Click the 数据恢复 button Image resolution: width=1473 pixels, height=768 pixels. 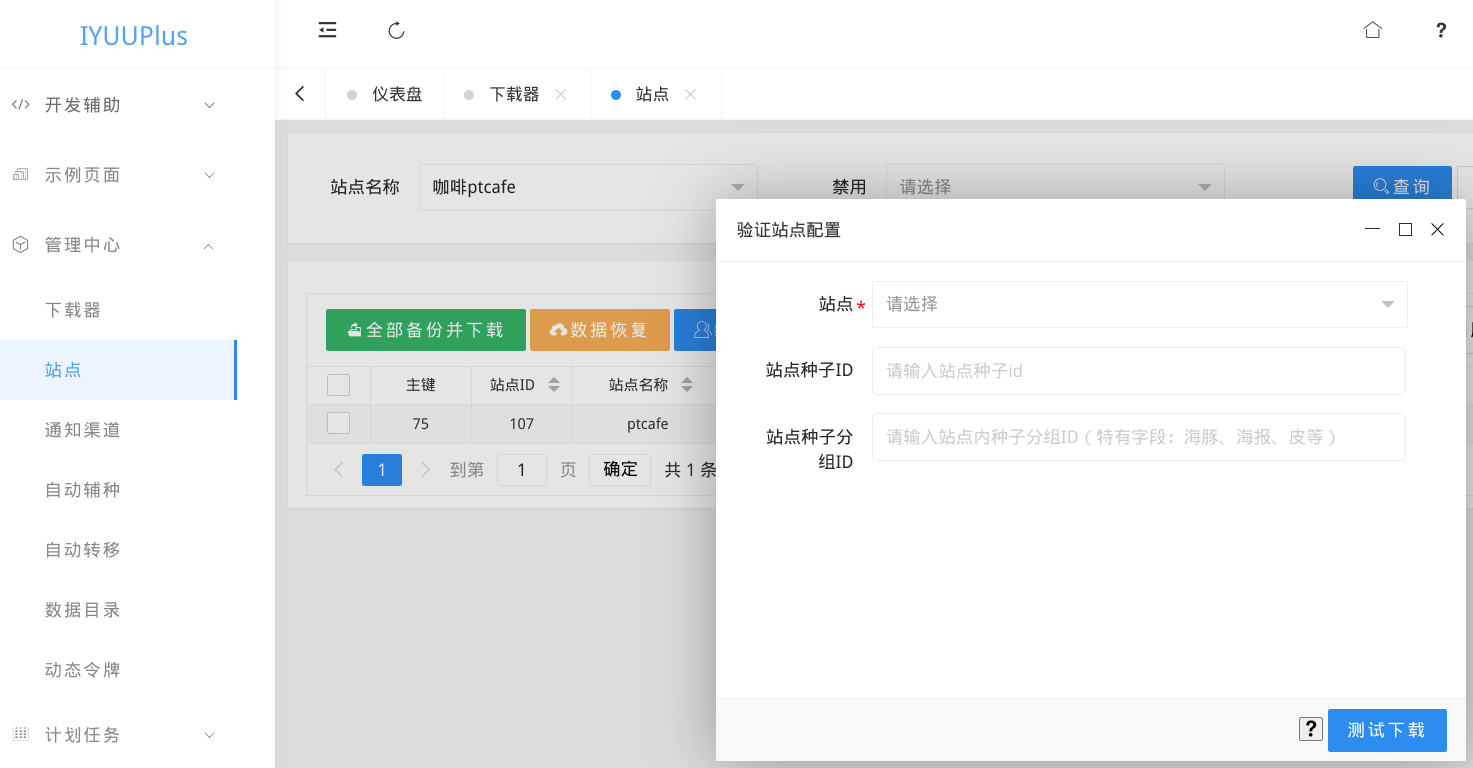[x=600, y=330]
